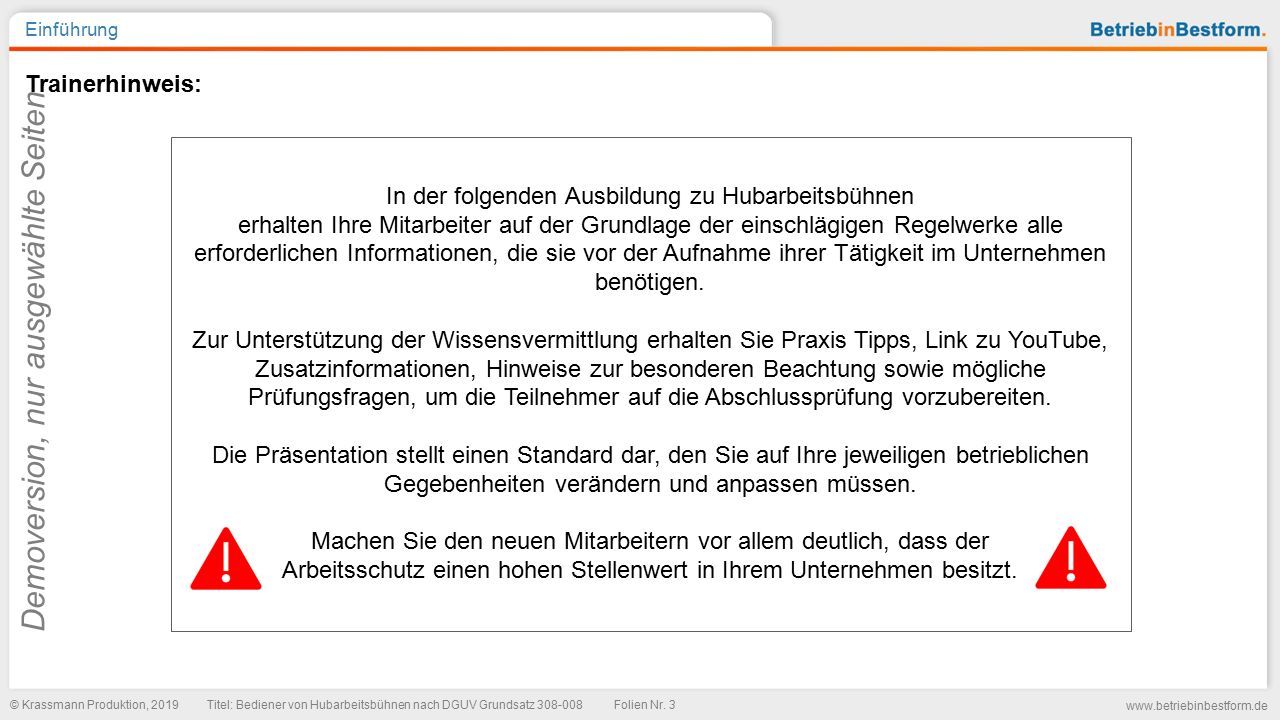1280x720 pixels.
Task: Click the 'Folien Nr. 3' slide number
Action: [x=644, y=705]
